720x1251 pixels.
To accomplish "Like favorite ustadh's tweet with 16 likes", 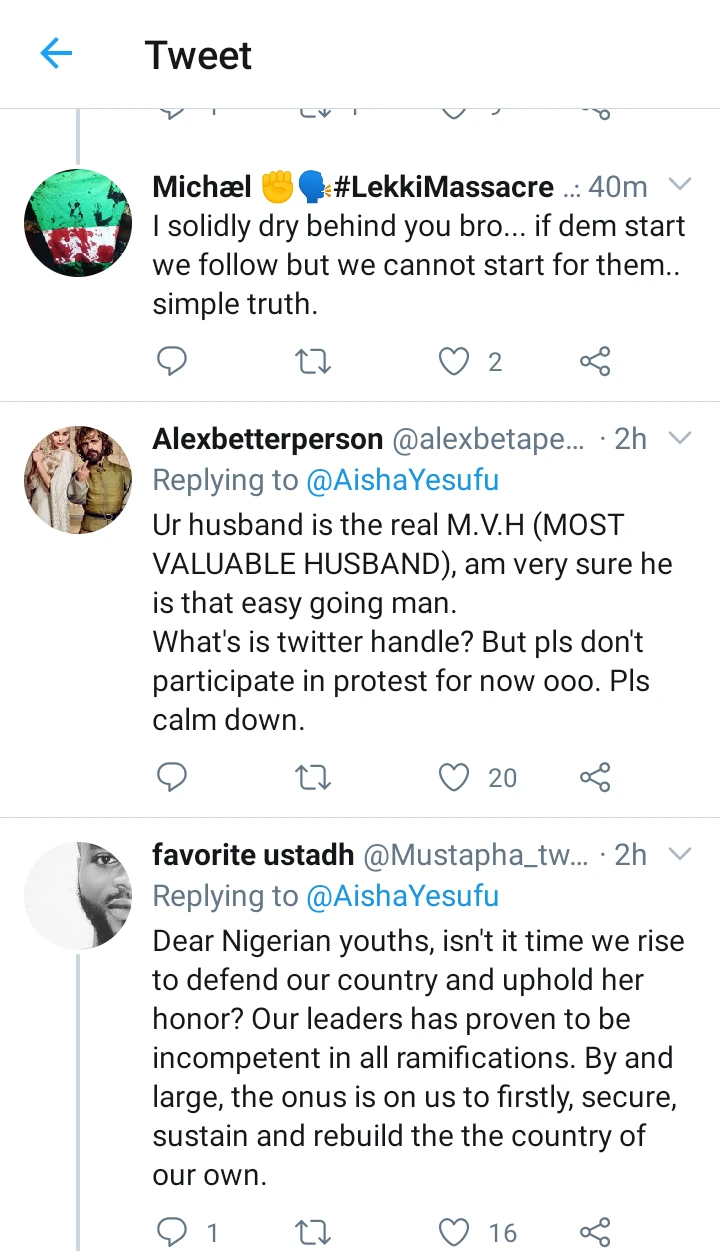I will [x=456, y=1231].
